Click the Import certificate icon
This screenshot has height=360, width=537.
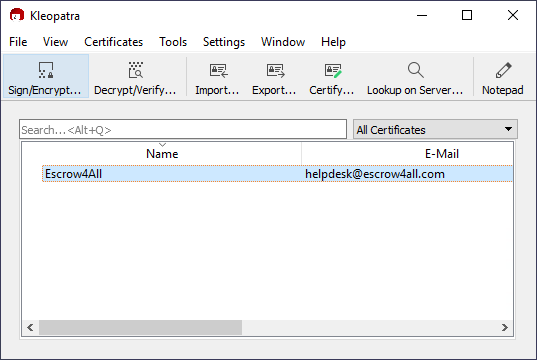click(218, 71)
